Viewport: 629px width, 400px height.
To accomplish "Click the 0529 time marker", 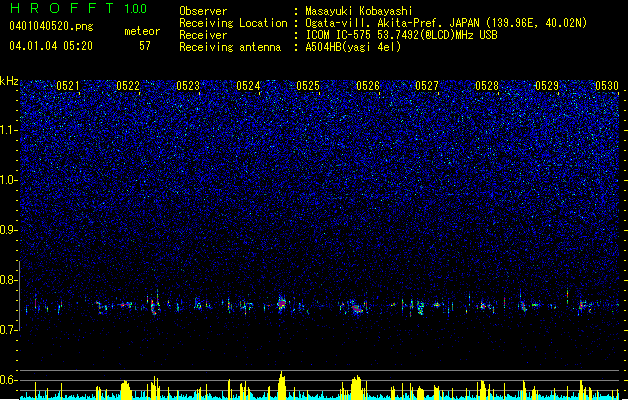I will click(547, 86).
